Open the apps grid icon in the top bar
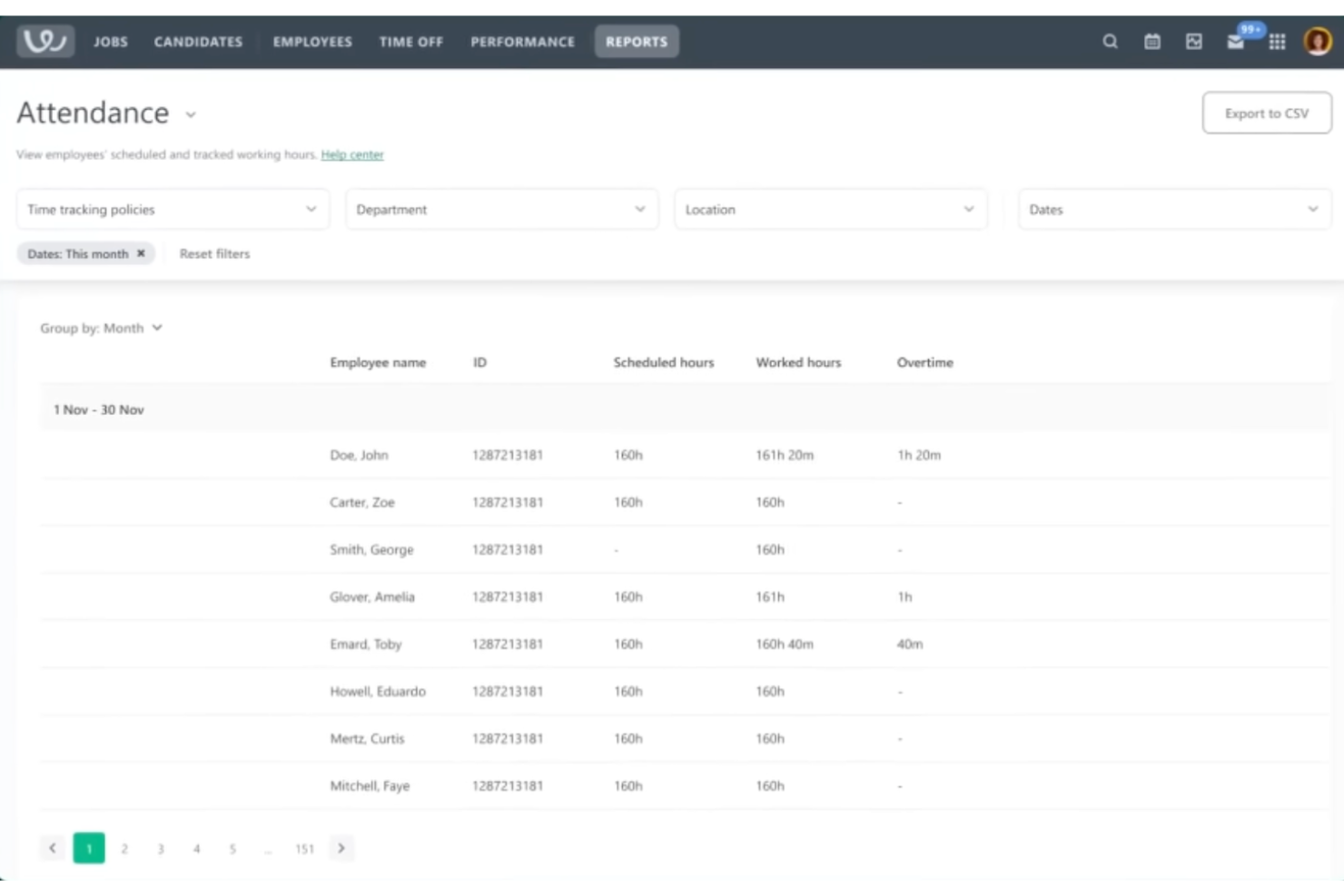The image size is (1344, 896). tap(1277, 42)
